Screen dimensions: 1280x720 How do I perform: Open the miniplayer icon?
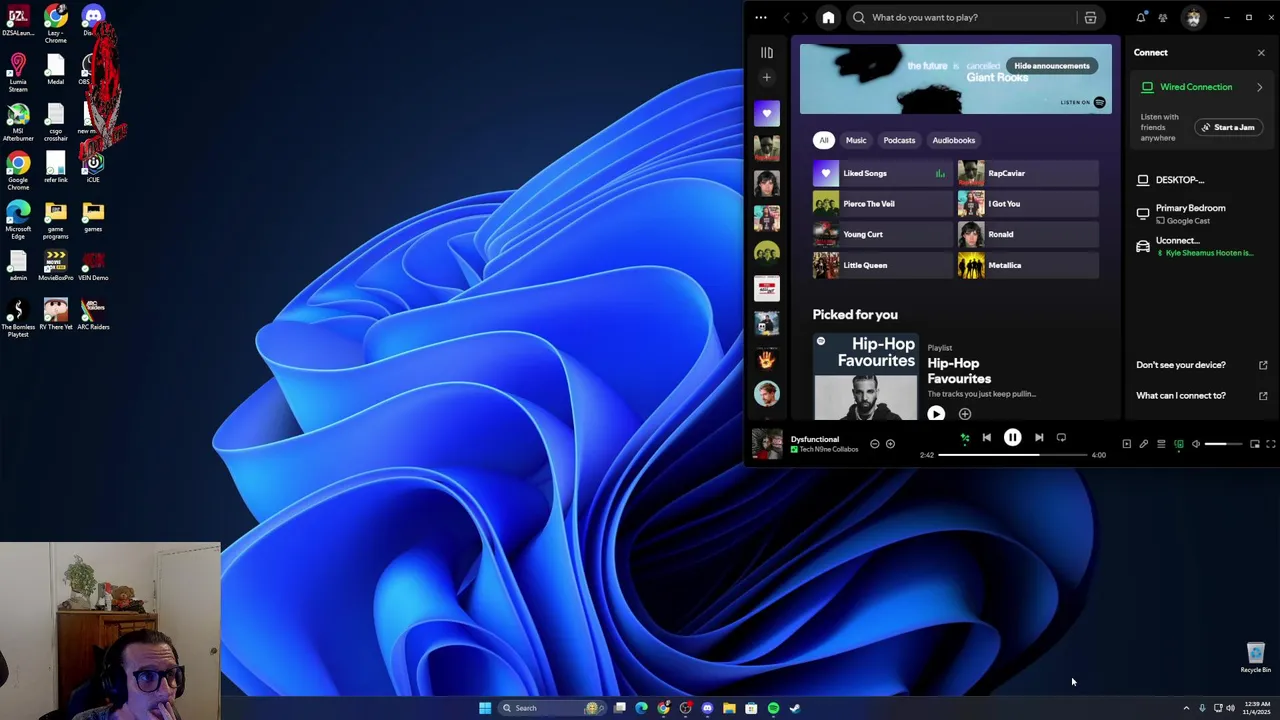[x=1254, y=444]
